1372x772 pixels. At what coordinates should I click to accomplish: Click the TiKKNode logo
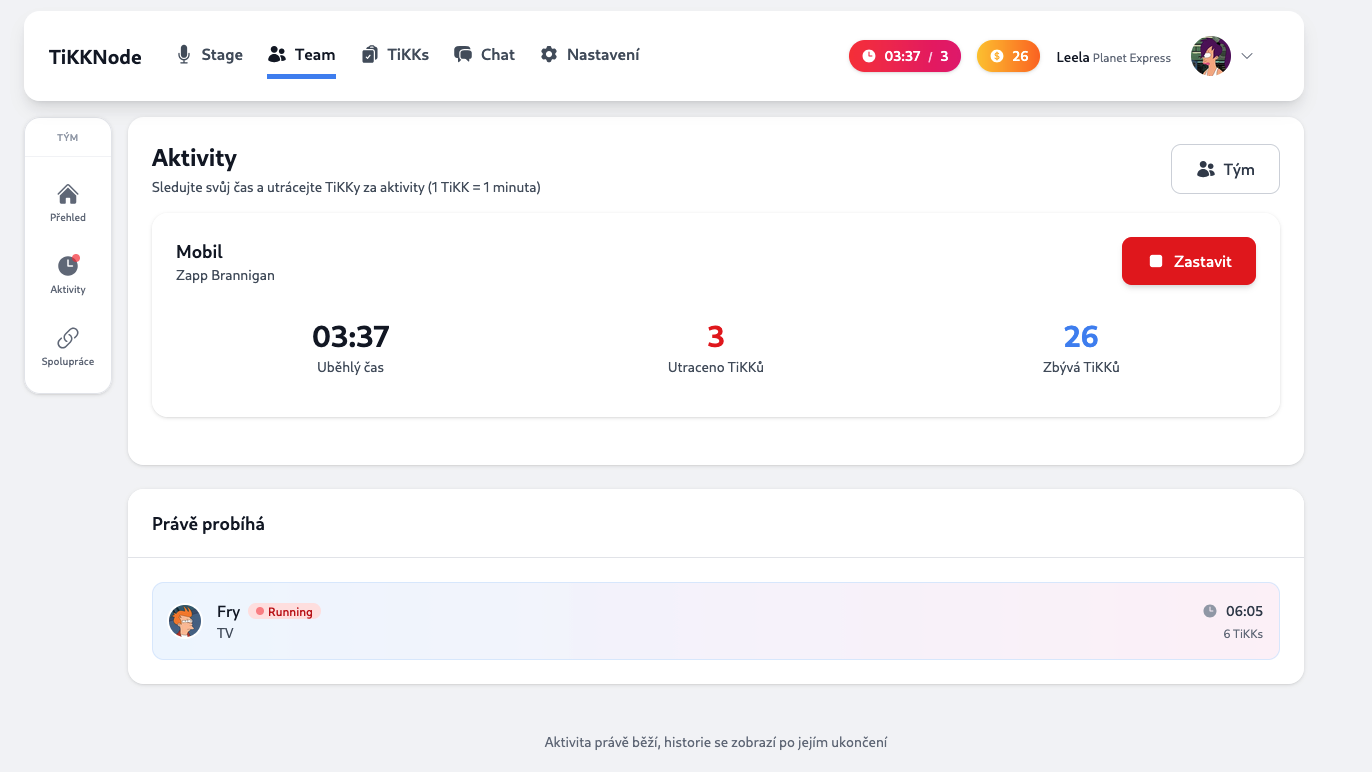click(95, 57)
